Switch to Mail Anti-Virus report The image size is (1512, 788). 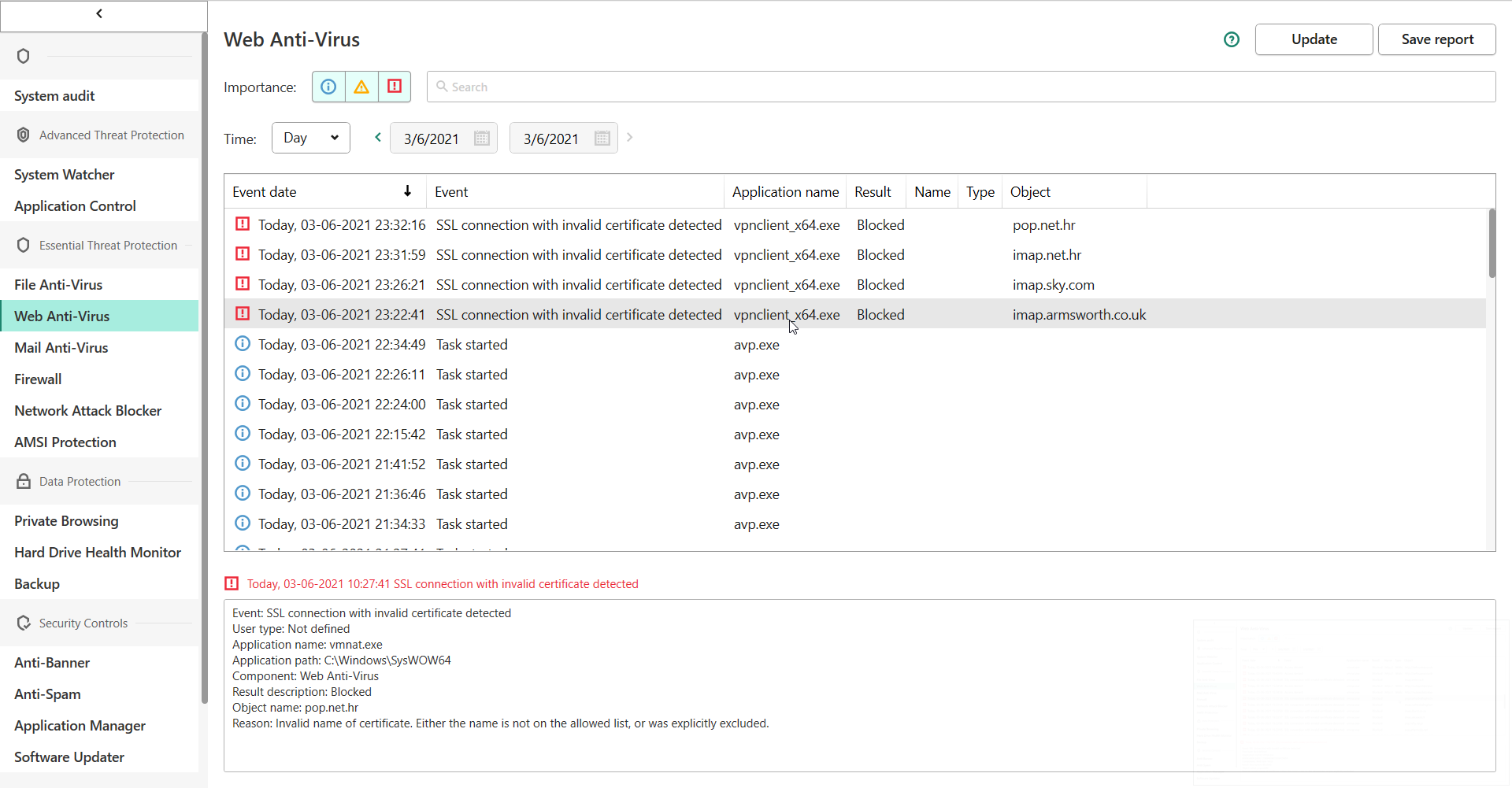(61, 348)
